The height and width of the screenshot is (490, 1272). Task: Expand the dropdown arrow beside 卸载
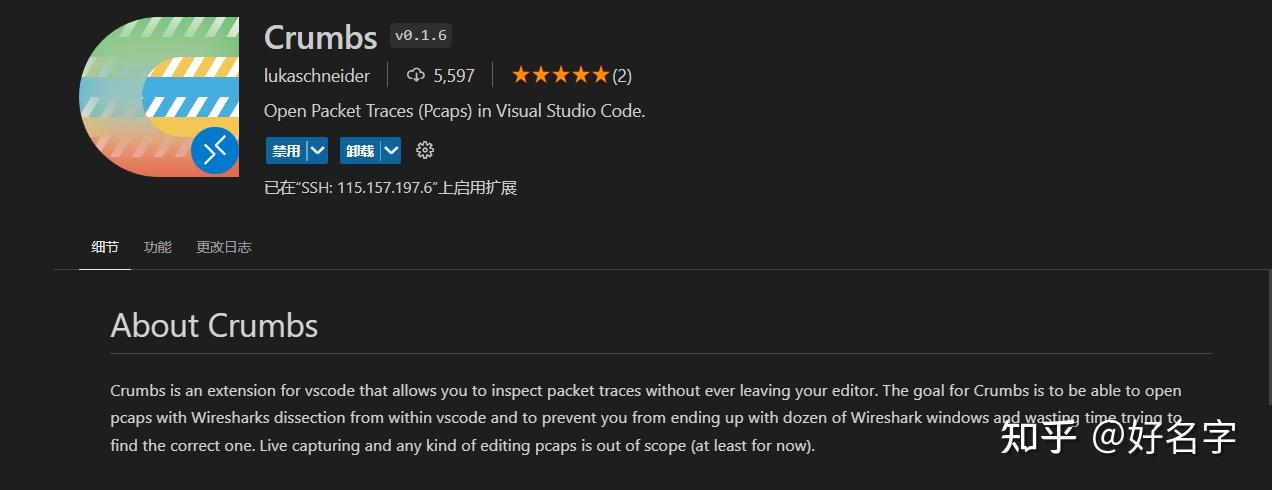(x=391, y=150)
